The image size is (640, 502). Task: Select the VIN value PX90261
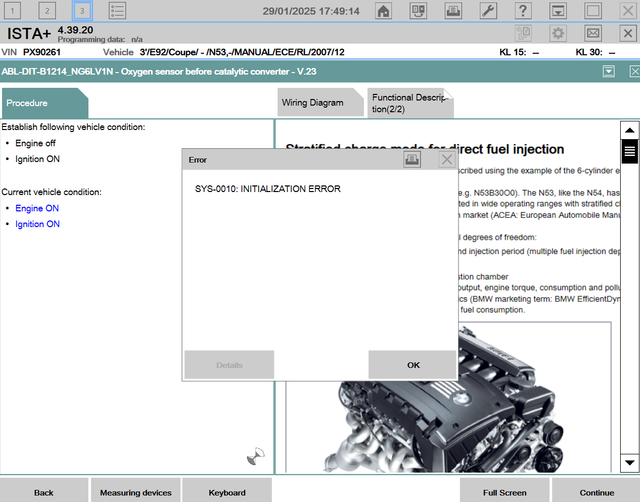coord(42,52)
